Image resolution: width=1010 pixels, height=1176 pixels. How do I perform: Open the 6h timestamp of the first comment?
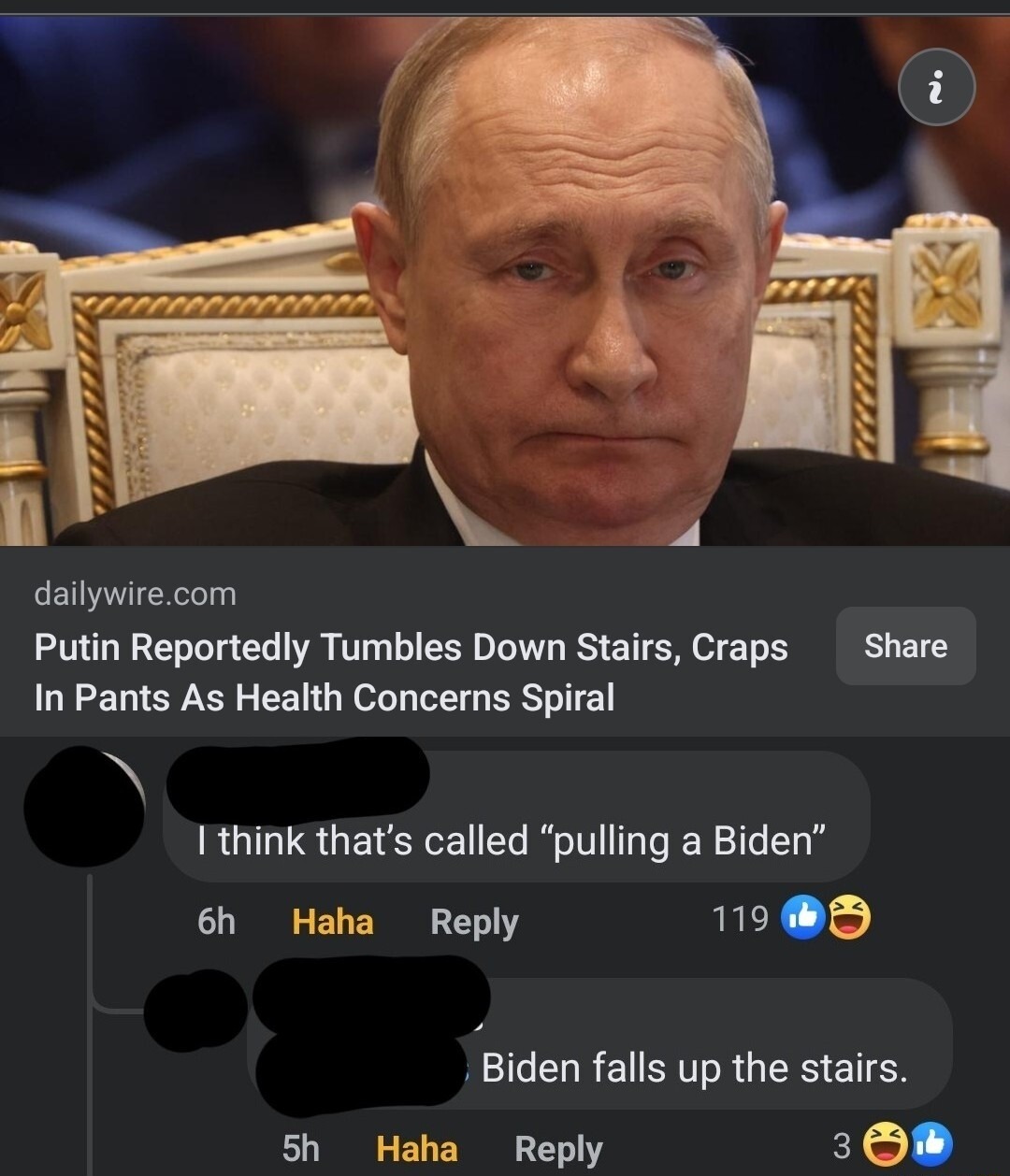tap(216, 922)
